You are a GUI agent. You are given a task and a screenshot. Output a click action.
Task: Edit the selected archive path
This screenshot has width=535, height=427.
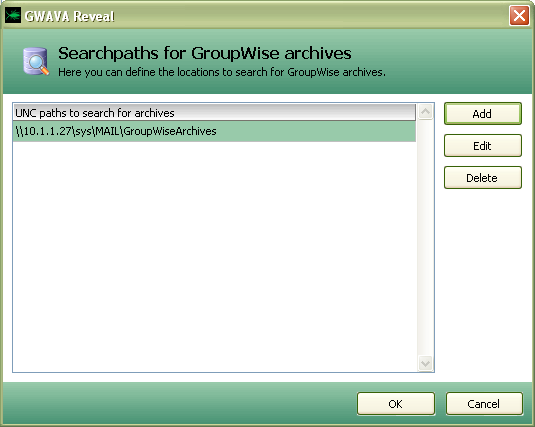coord(482,146)
